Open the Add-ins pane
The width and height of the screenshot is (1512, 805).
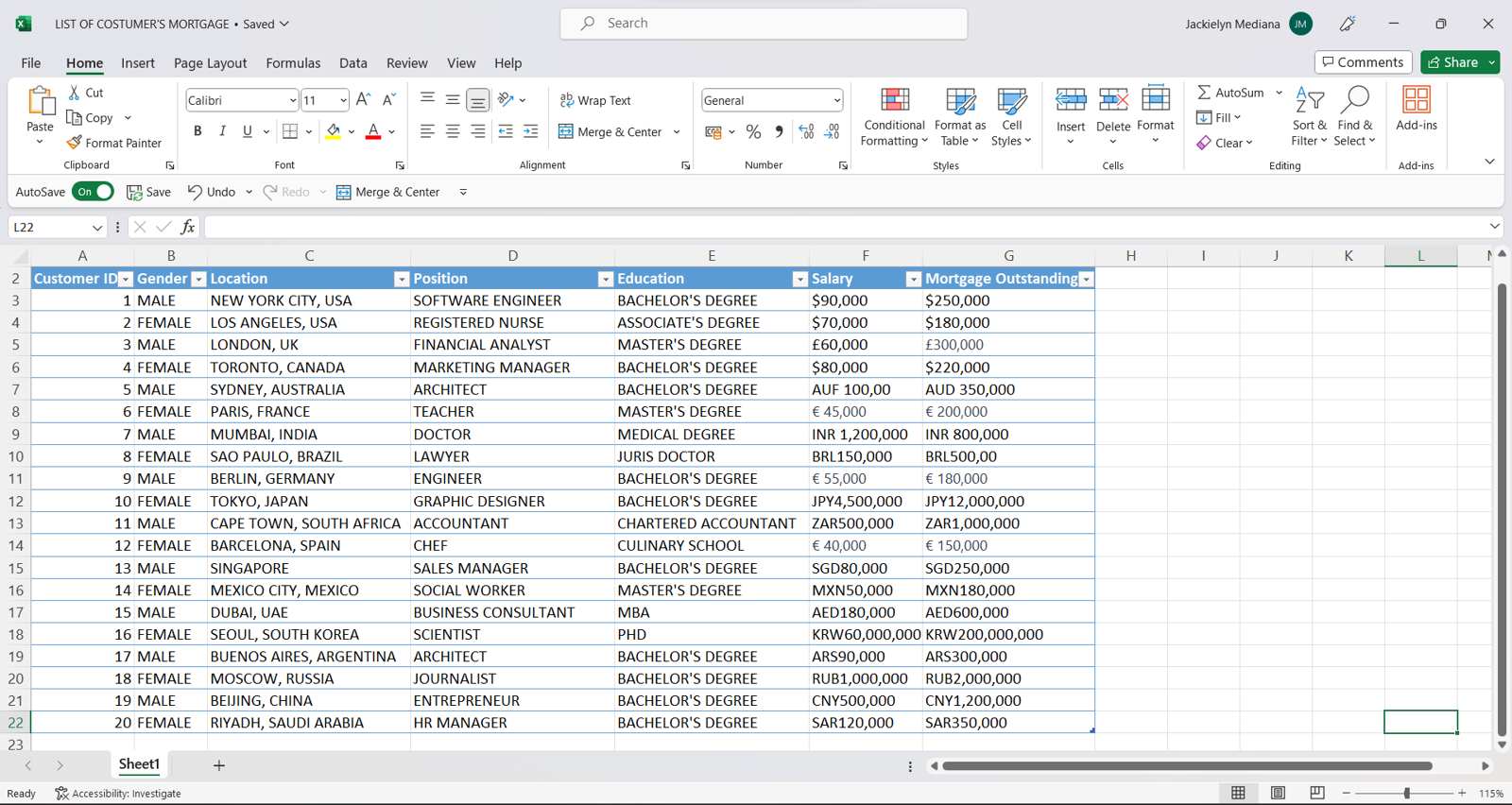pyautogui.click(x=1417, y=108)
